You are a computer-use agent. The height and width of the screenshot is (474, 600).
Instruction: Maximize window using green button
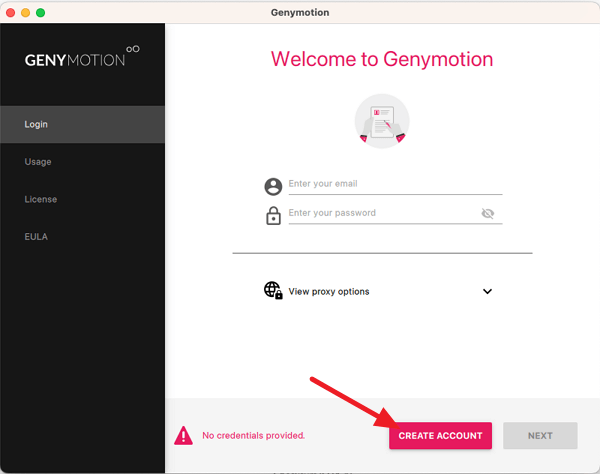[x=40, y=13]
